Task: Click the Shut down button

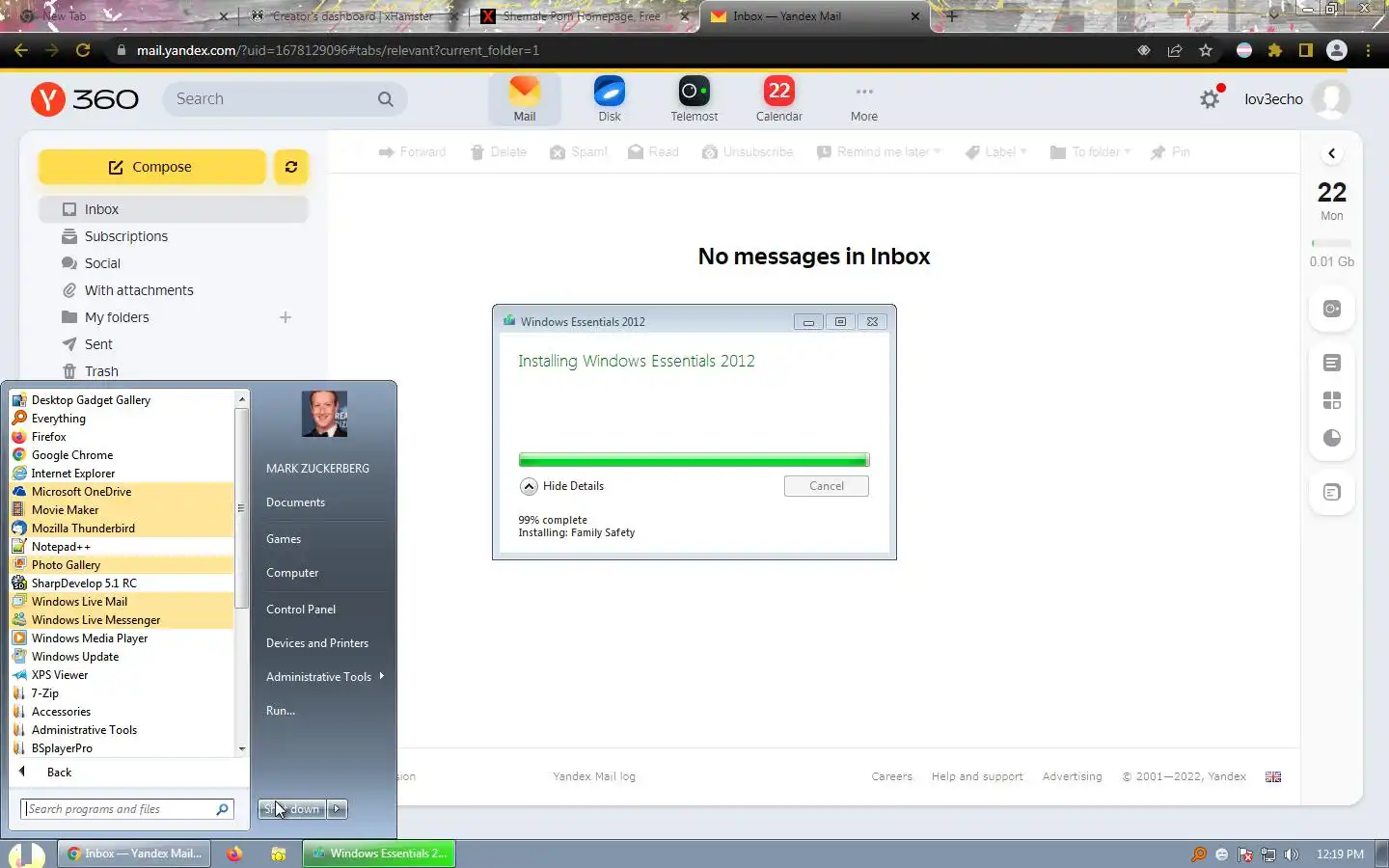Action: point(292,809)
